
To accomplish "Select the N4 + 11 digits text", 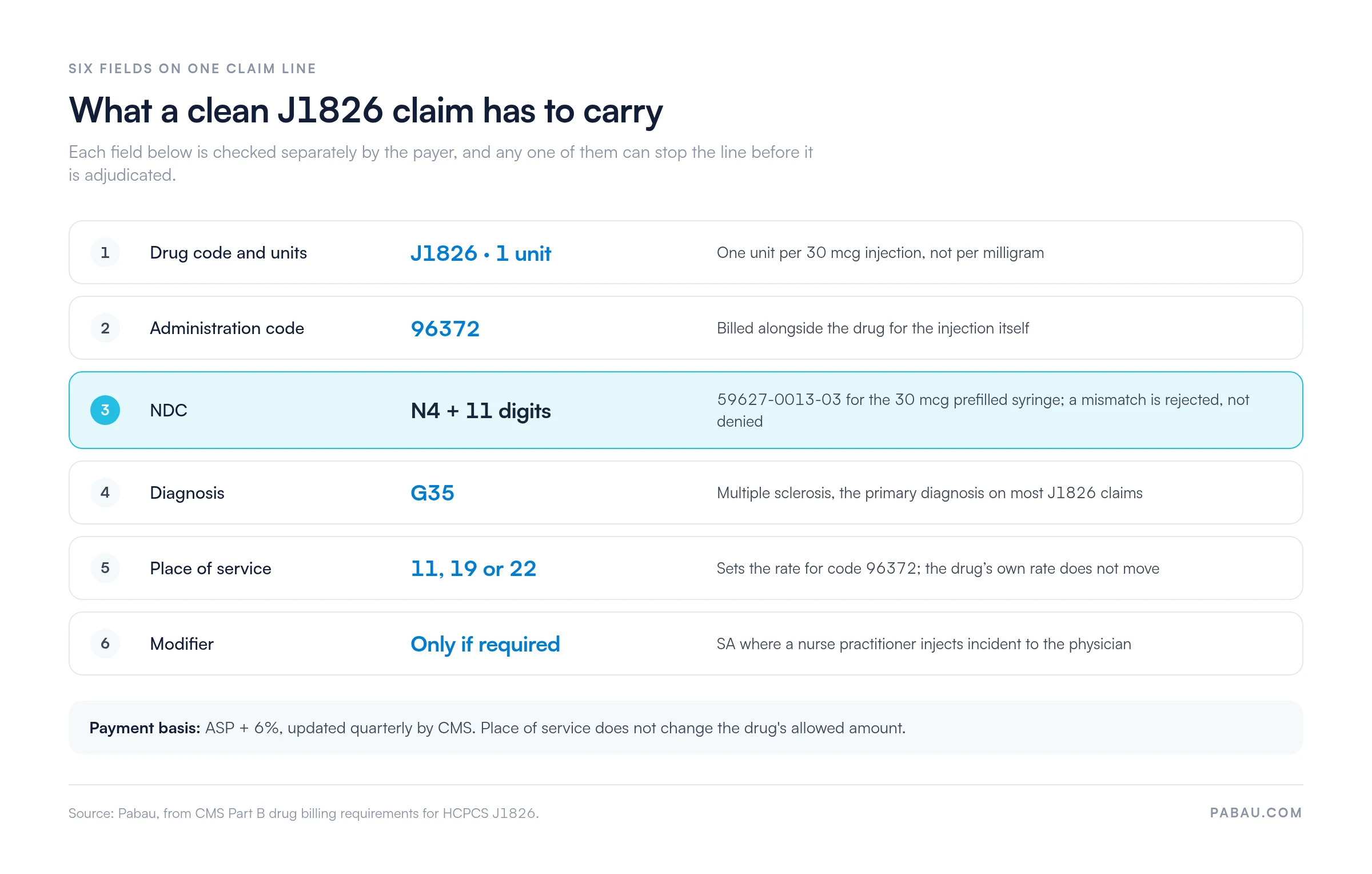I will pyautogui.click(x=481, y=411).
